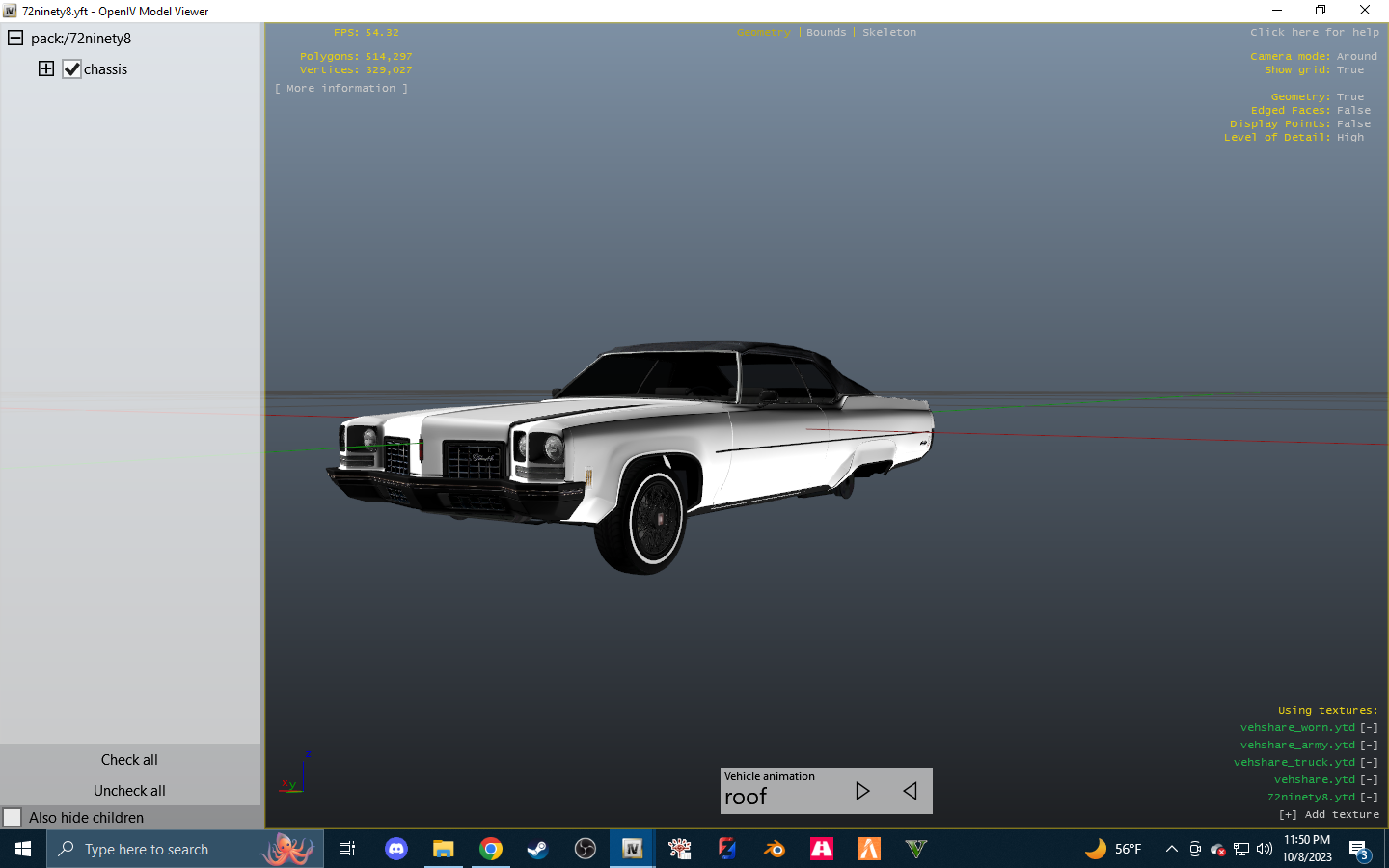The image size is (1389, 868).
Task: Expand the chassis tree node
Action: click(46, 68)
